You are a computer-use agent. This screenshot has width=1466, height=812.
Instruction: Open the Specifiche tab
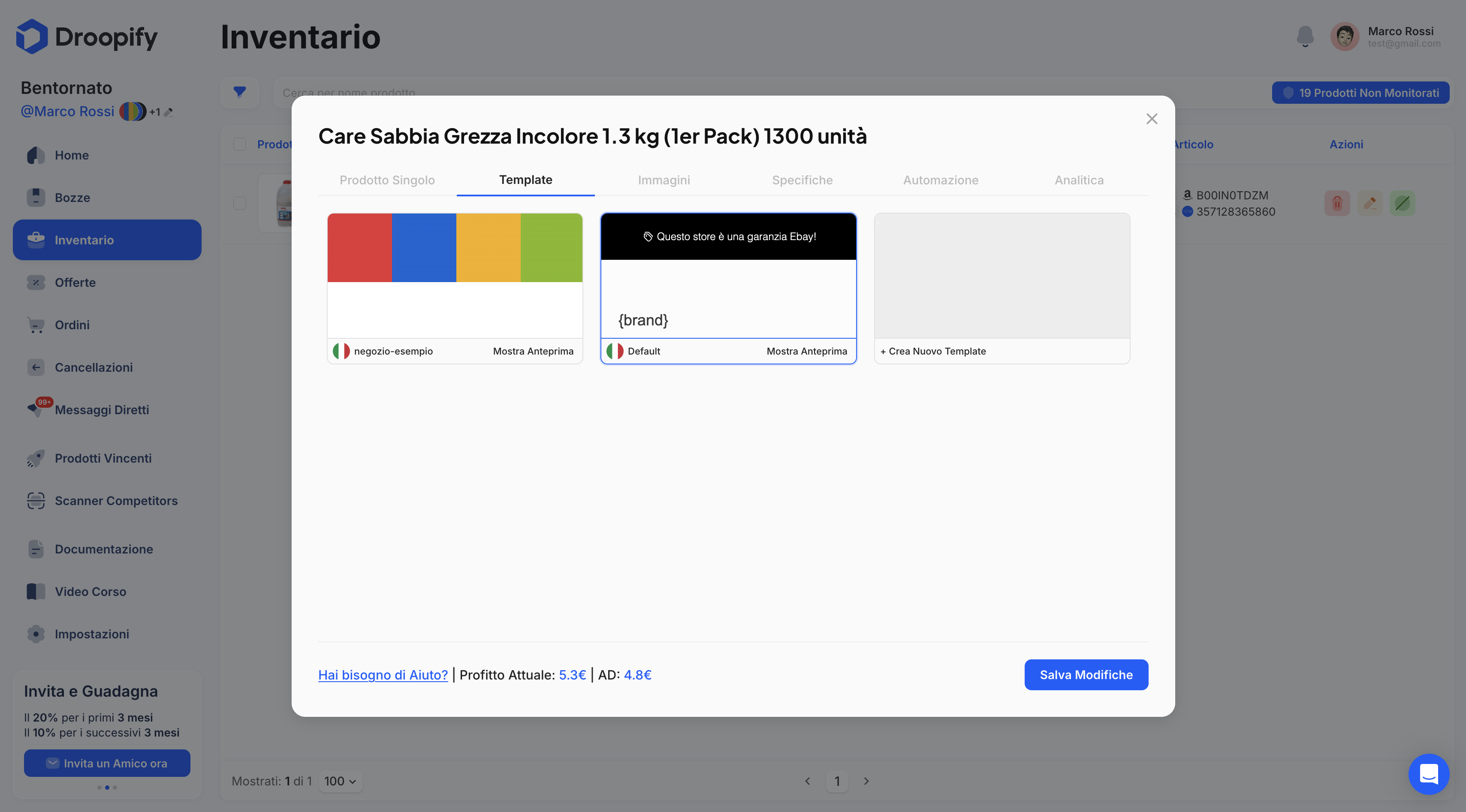coord(802,180)
